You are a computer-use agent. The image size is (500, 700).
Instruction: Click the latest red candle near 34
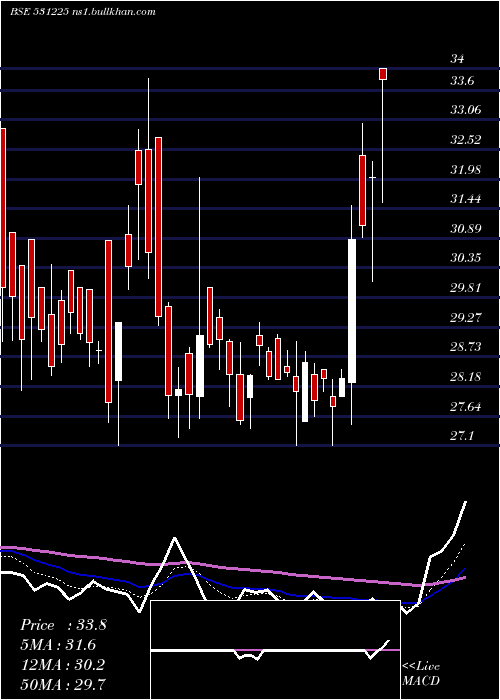383,74
